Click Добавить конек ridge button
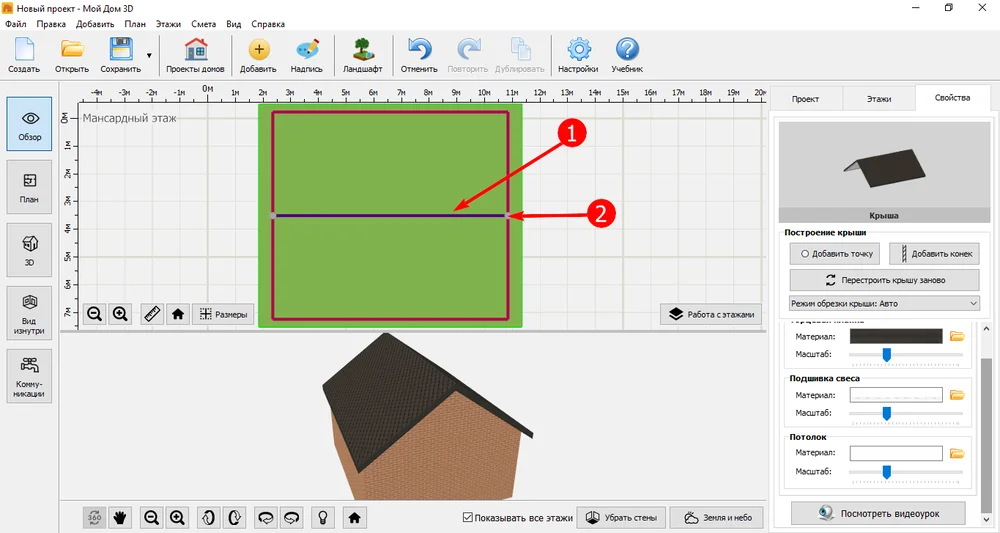 point(934,254)
